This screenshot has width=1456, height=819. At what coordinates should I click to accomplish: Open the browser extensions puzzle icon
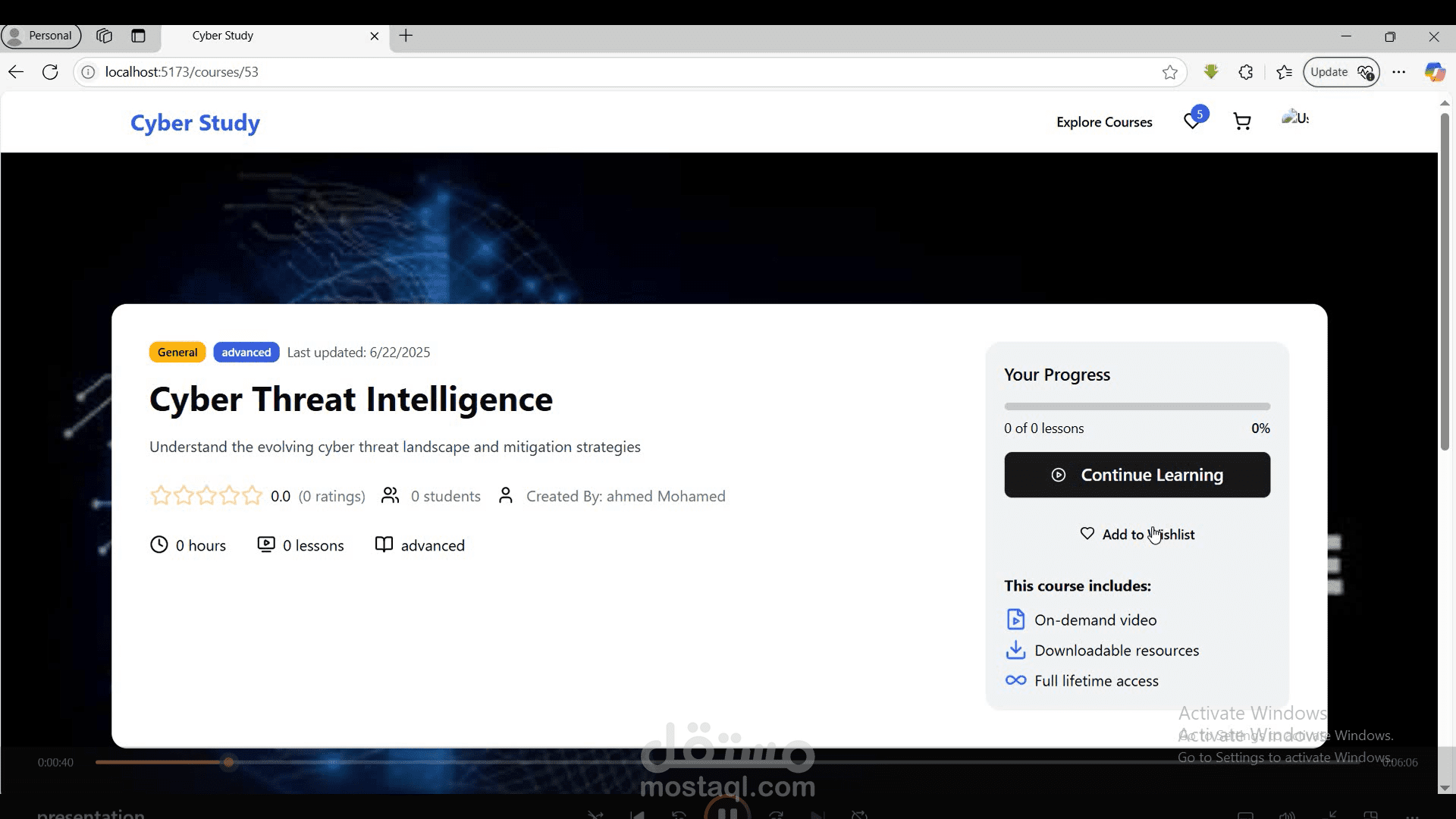coord(1246,72)
